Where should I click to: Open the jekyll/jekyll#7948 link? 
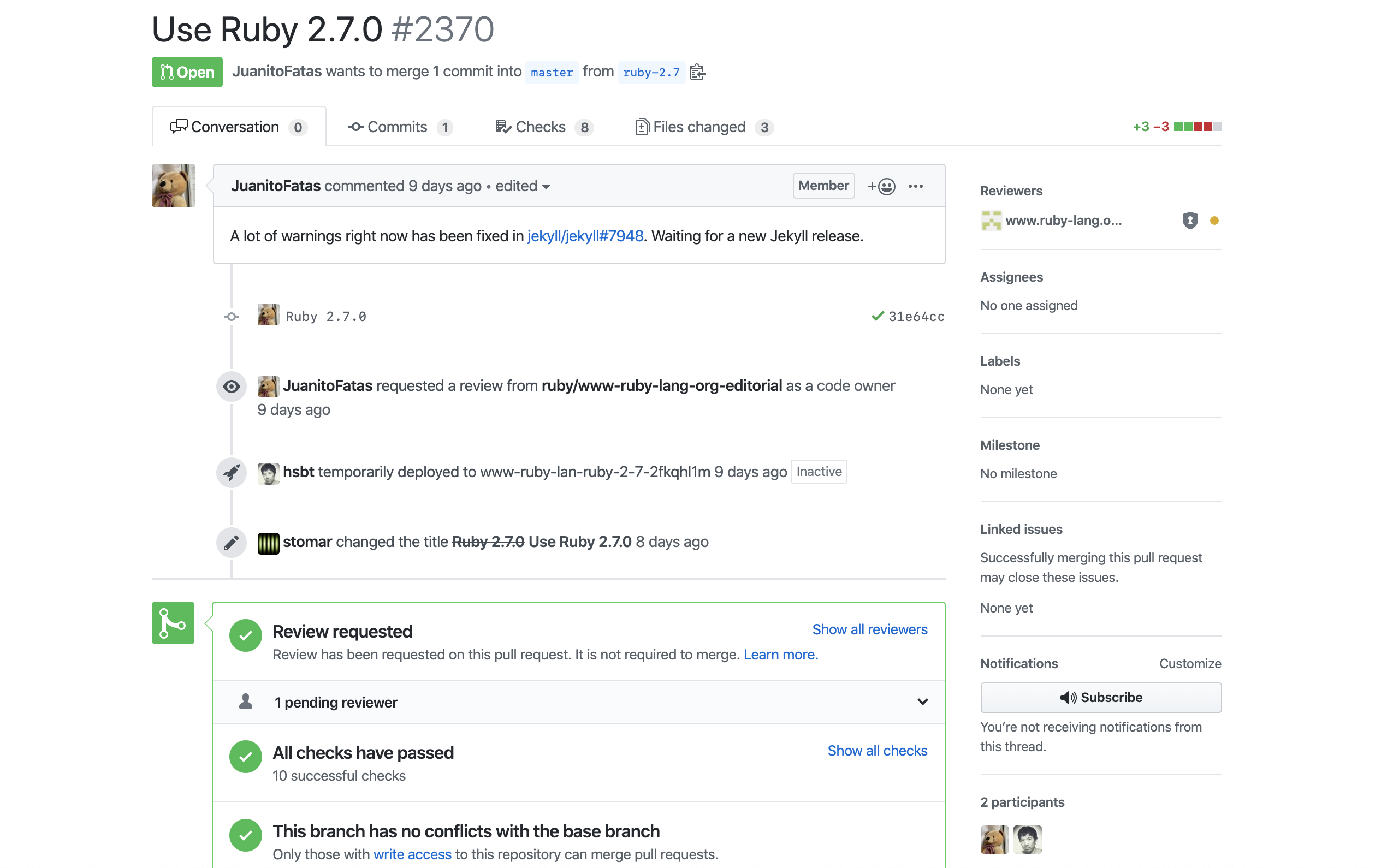(x=585, y=236)
